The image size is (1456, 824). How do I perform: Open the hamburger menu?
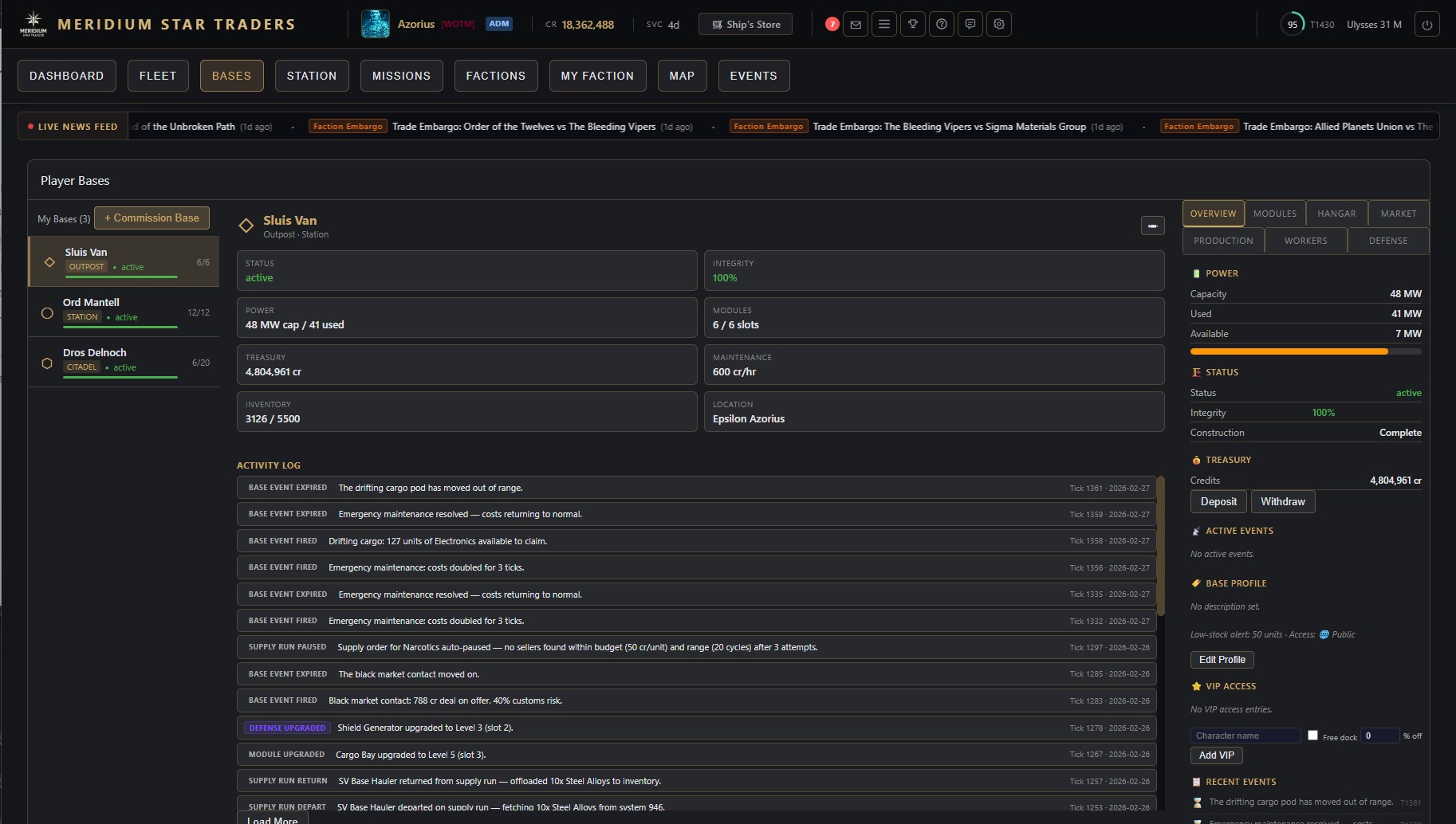pyautogui.click(x=883, y=24)
